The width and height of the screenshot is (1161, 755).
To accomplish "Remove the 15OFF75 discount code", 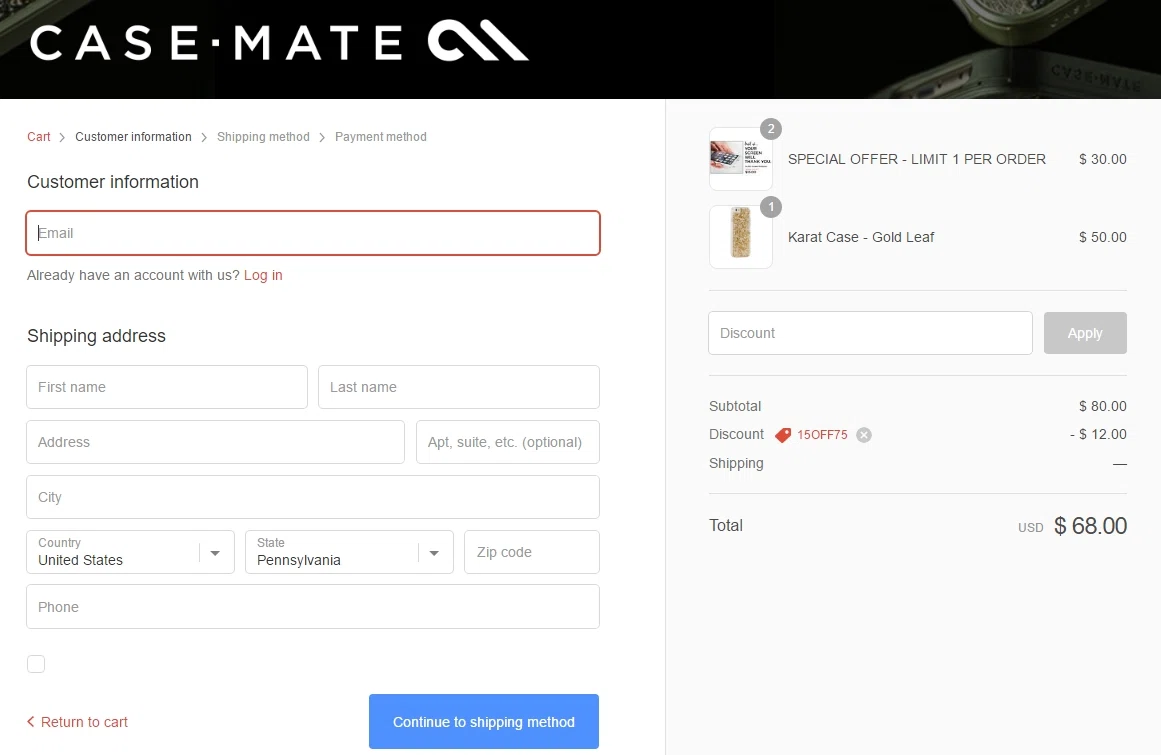I will [x=863, y=435].
